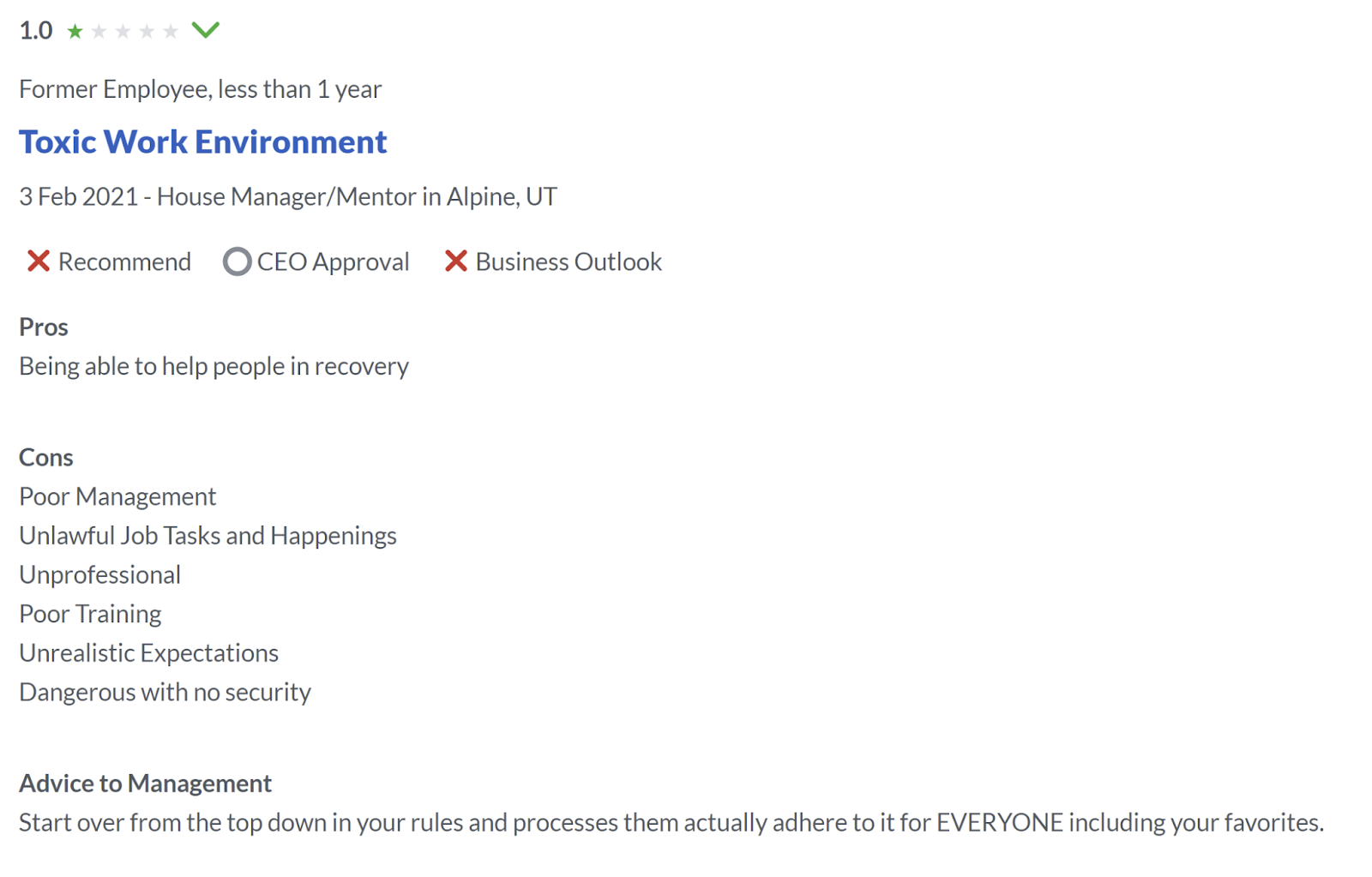Click the Business Outlook label
This screenshot has height=877, width=1372.
tap(569, 261)
